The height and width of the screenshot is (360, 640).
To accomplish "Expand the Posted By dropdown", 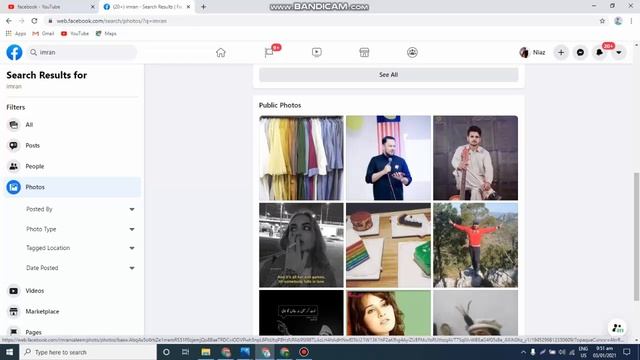I will [80, 209].
